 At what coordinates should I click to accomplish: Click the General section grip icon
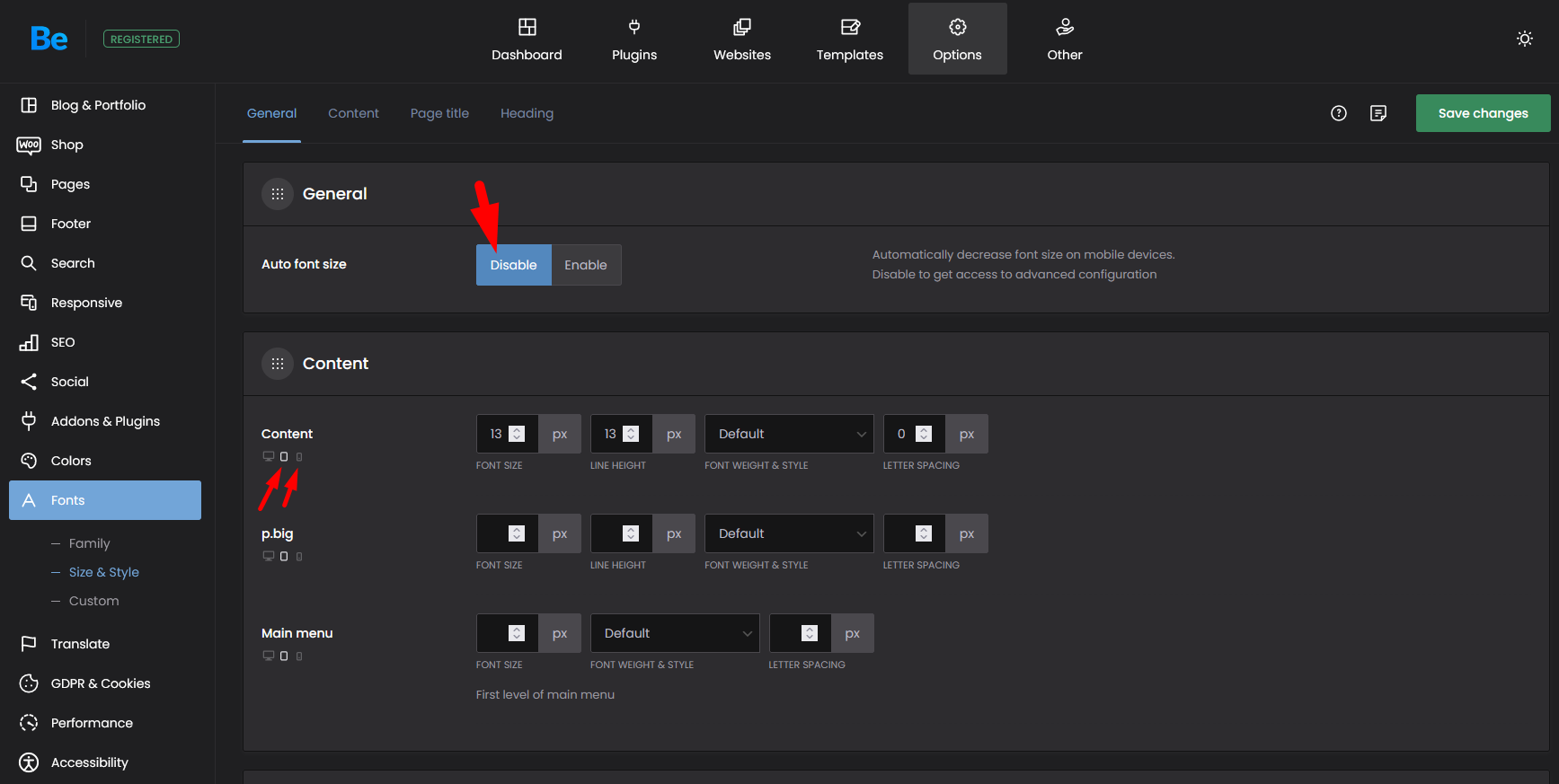pos(278,194)
